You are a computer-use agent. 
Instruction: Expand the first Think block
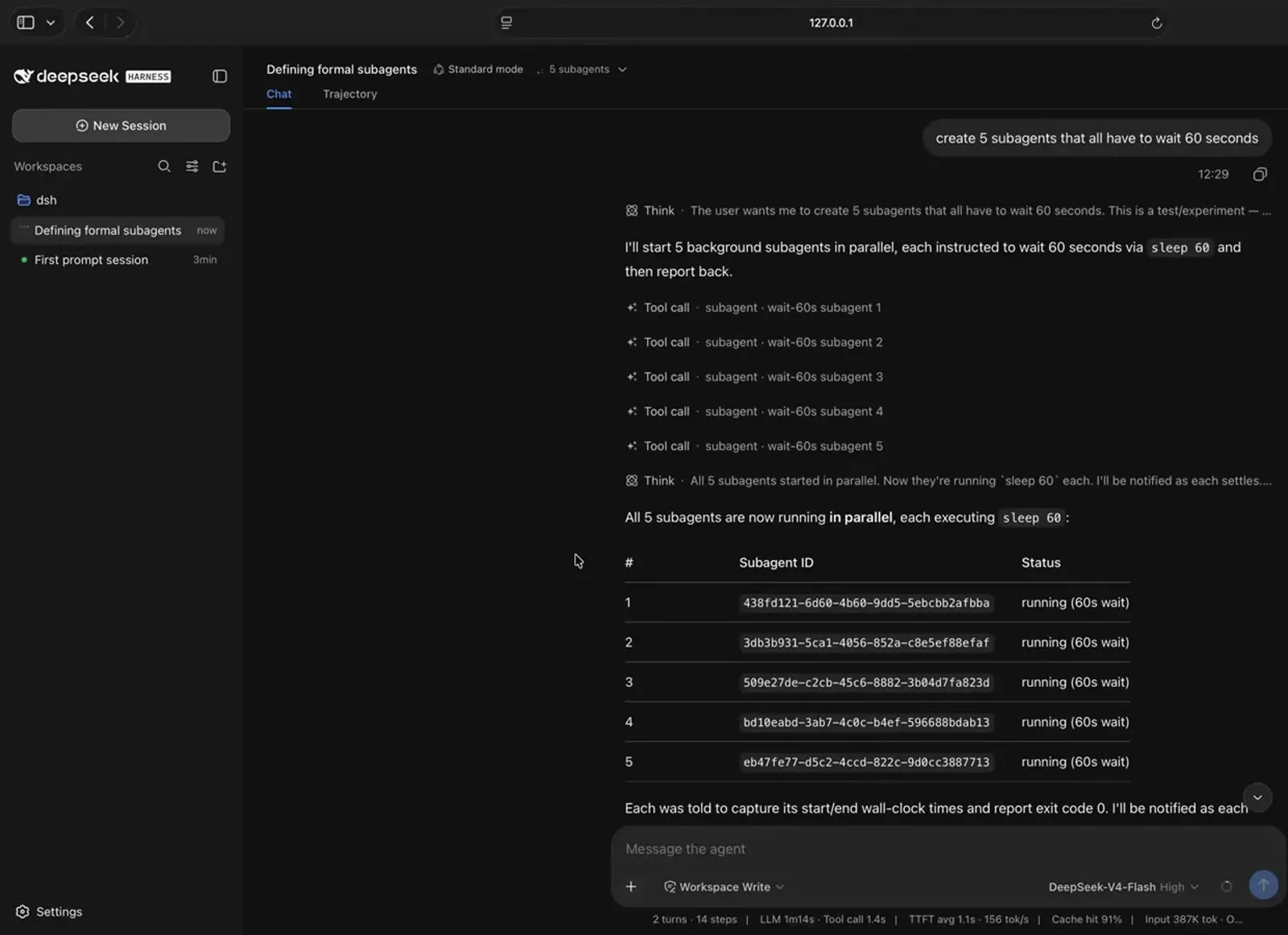[x=948, y=211]
